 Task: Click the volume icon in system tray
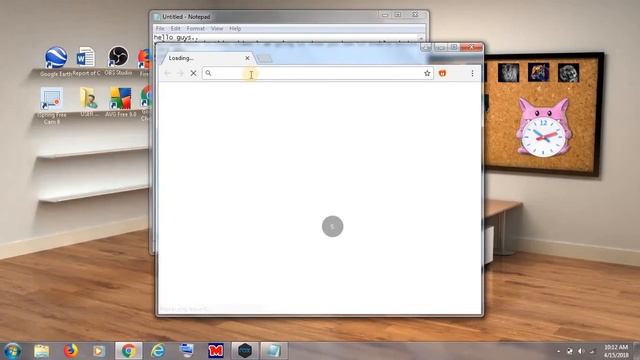[581, 351]
